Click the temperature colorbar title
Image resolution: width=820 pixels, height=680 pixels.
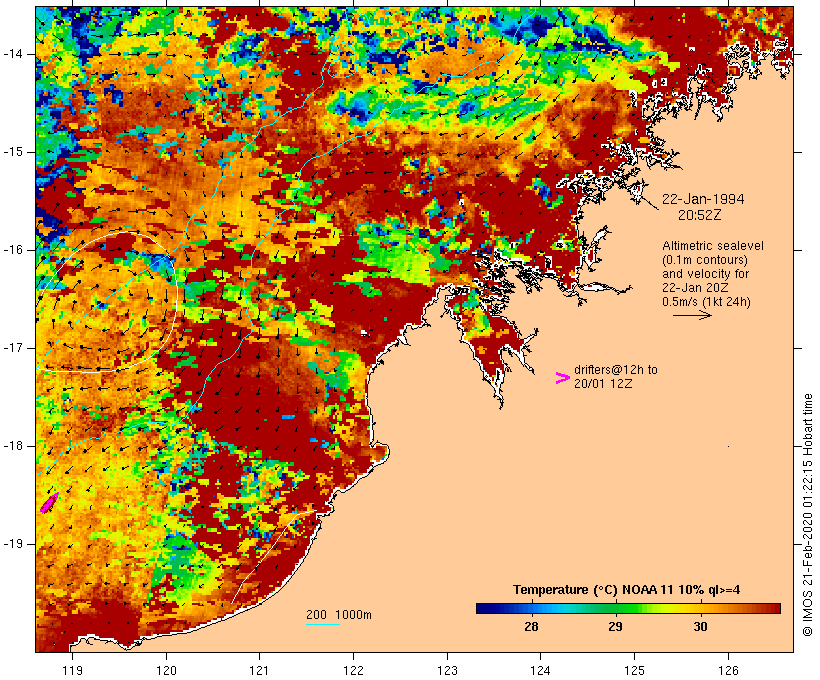tap(627, 590)
